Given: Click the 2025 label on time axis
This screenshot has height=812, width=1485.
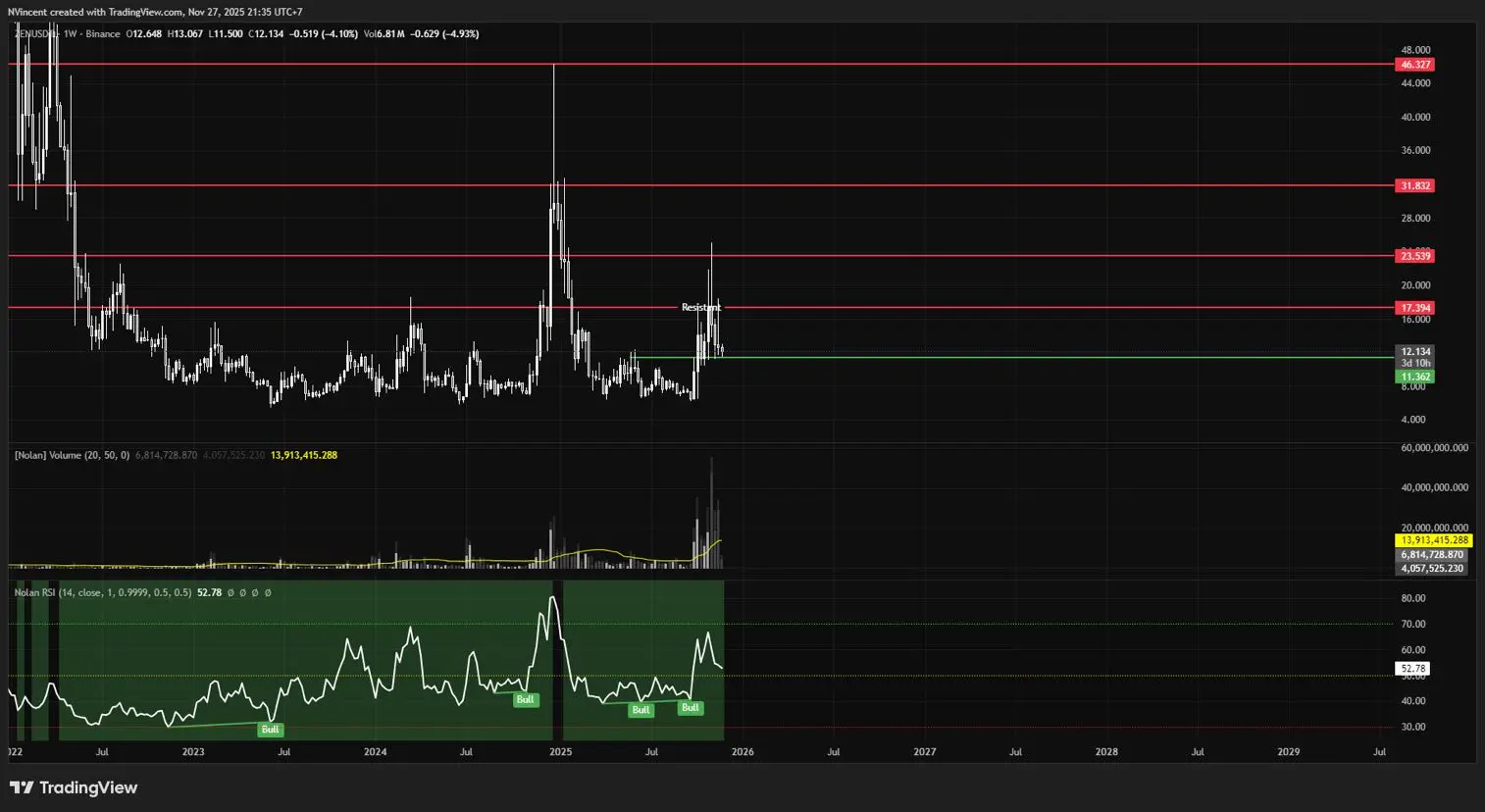Looking at the screenshot, I should 560,752.
